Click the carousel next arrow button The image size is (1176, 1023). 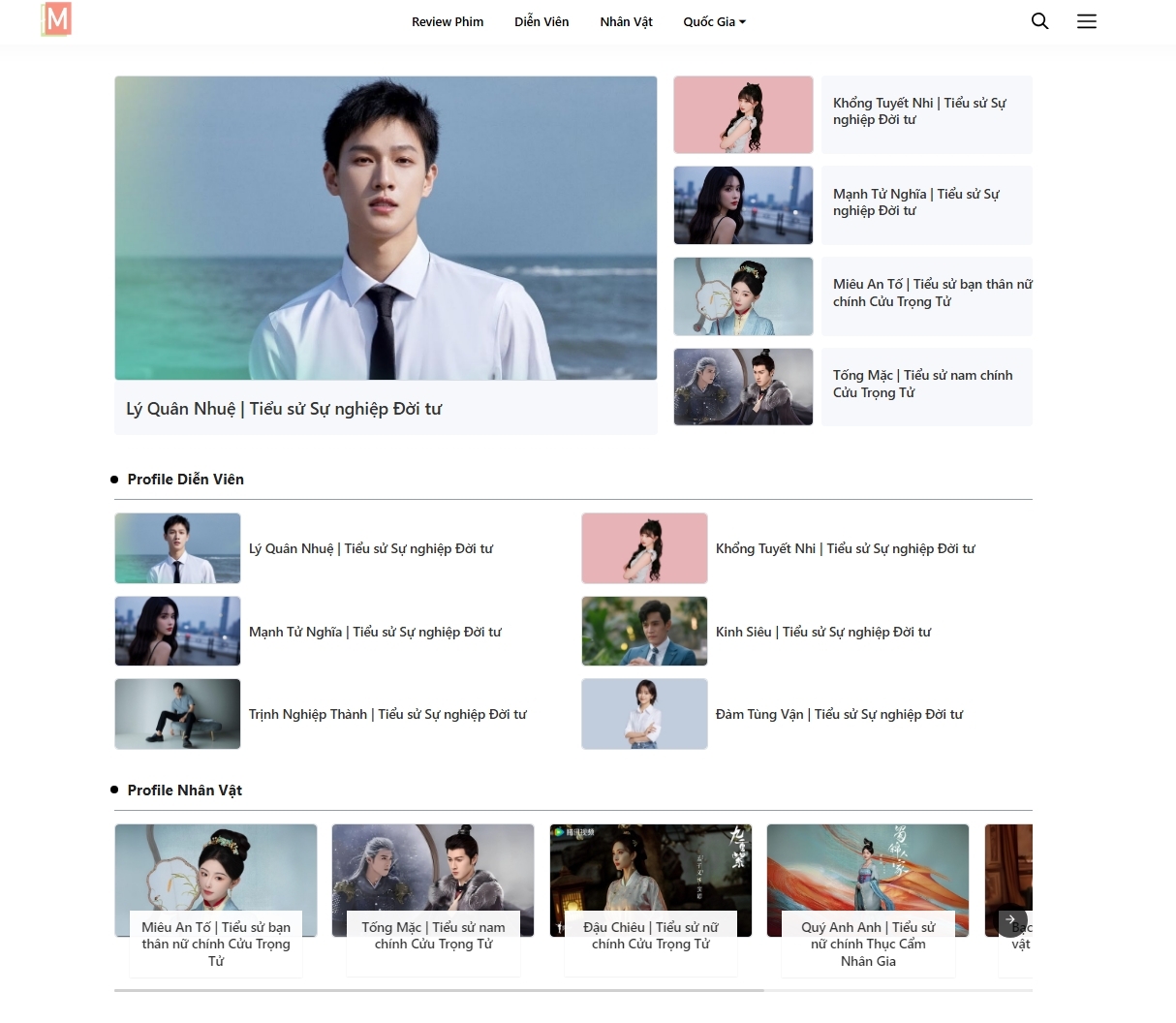click(1011, 919)
